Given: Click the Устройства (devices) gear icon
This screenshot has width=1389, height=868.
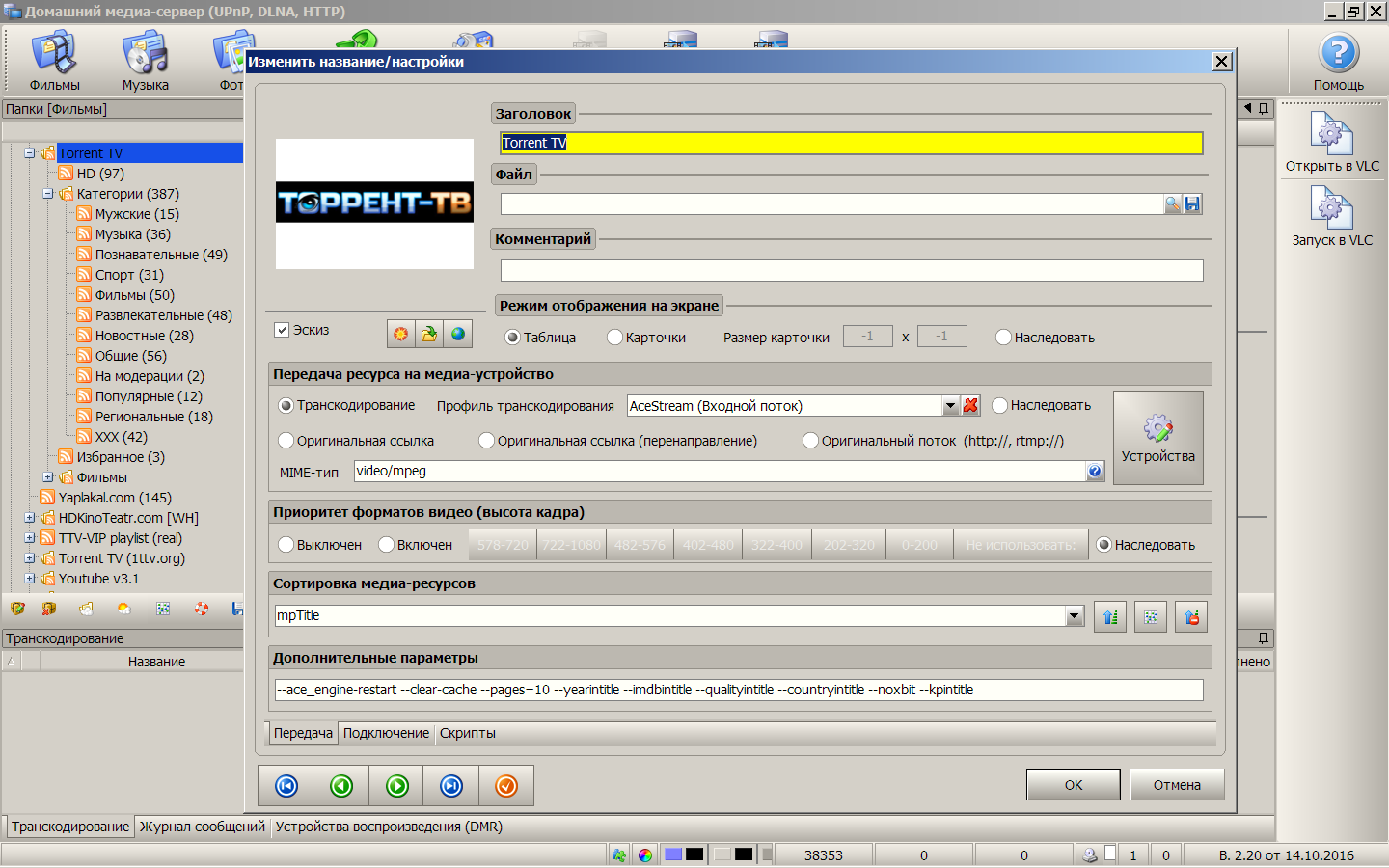Looking at the screenshot, I should point(1157,428).
